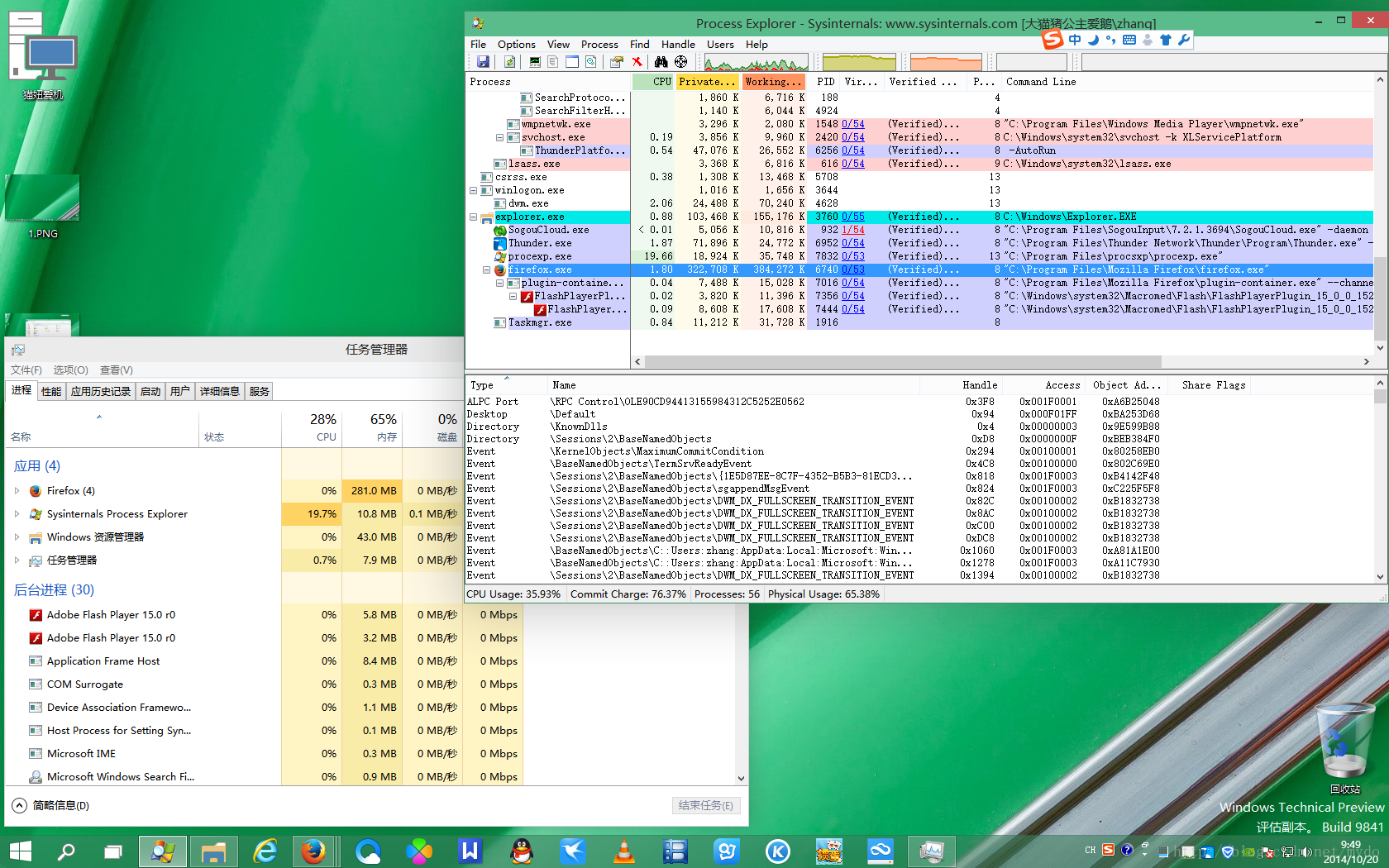Click the crosshair Find Window's Process icon

(680, 62)
